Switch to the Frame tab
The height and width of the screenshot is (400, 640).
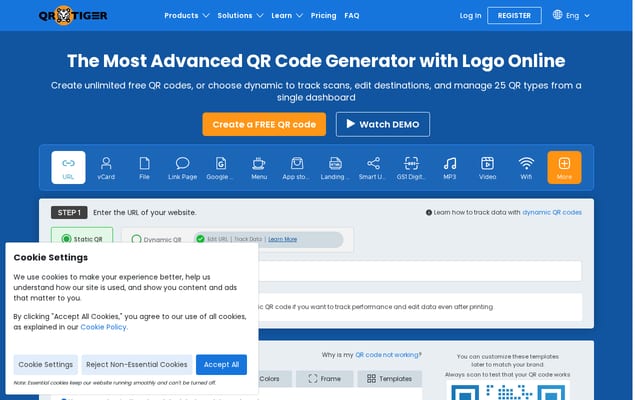[x=324, y=378]
